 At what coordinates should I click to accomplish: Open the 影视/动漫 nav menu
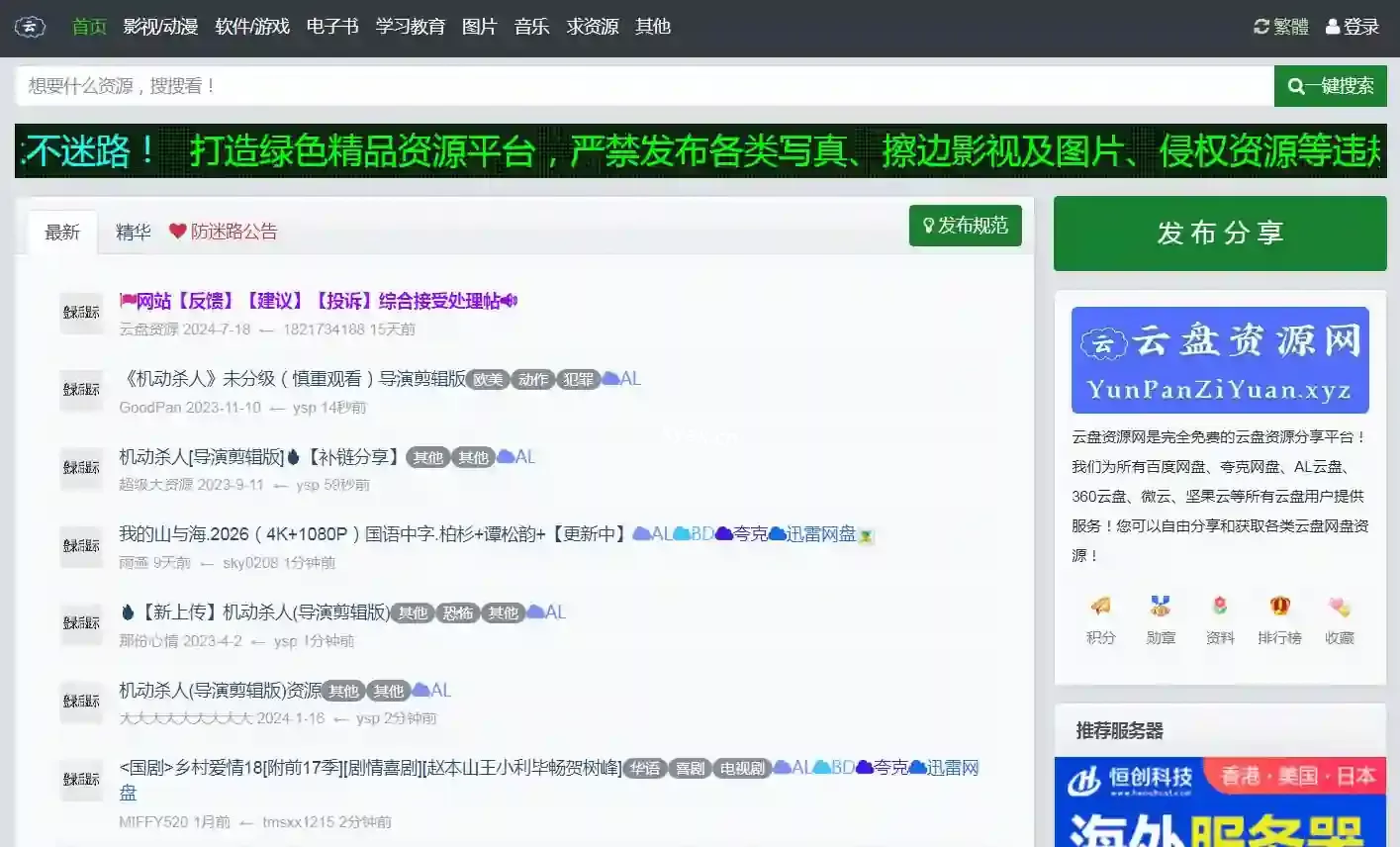coord(160,27)
